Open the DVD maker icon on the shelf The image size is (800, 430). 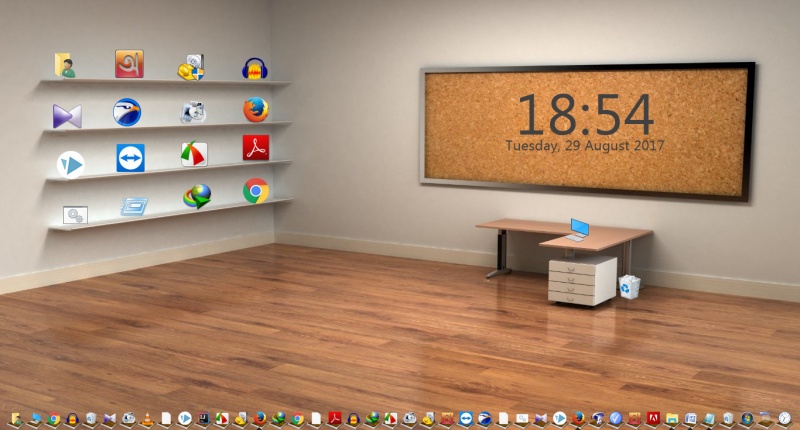[193, 112]
